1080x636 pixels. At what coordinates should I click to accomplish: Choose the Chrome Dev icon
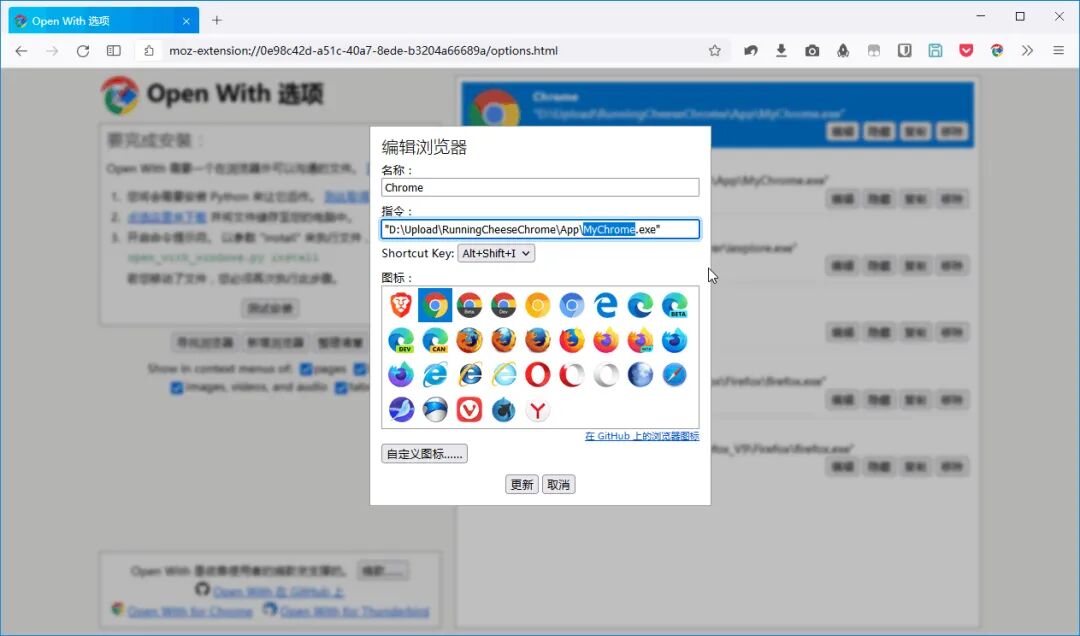pos(503,305)
